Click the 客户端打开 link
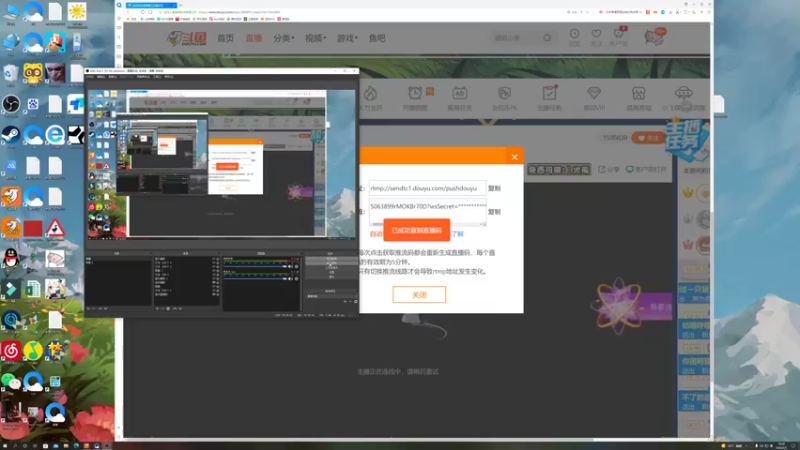The width and height of the screenshot is (800, 450). tap(645, 169)
